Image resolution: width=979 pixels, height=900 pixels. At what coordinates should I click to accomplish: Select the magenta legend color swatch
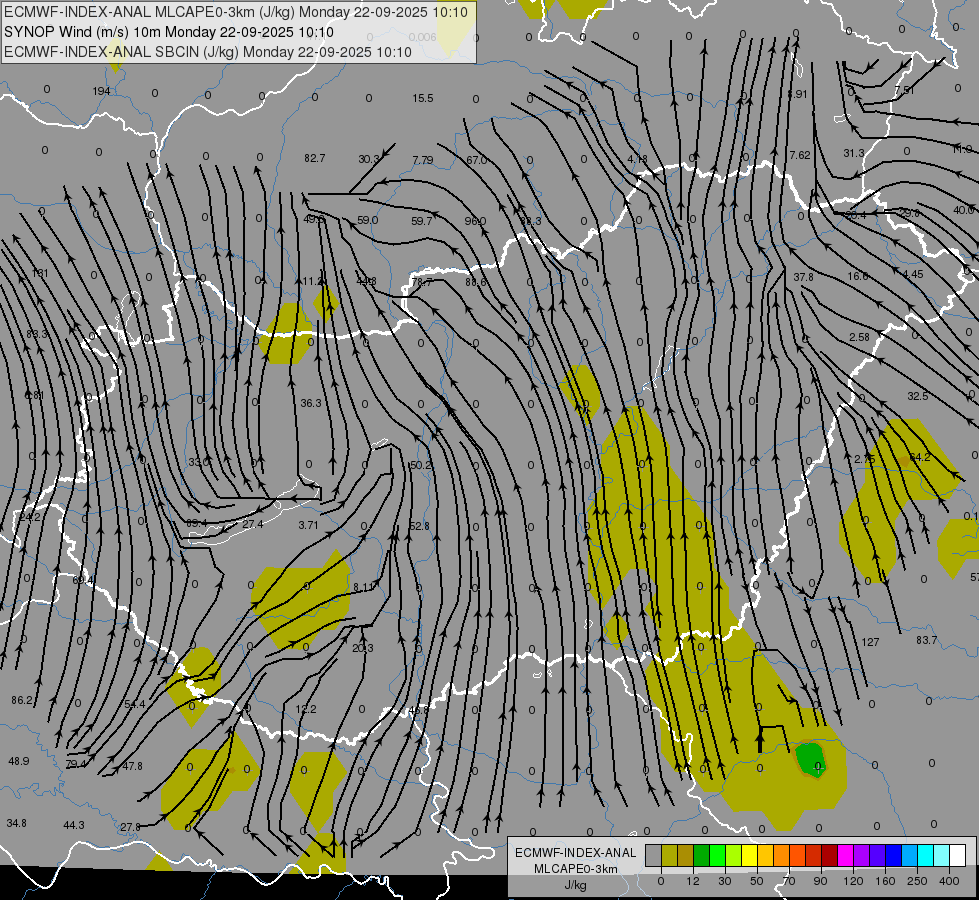coord(845,855)
